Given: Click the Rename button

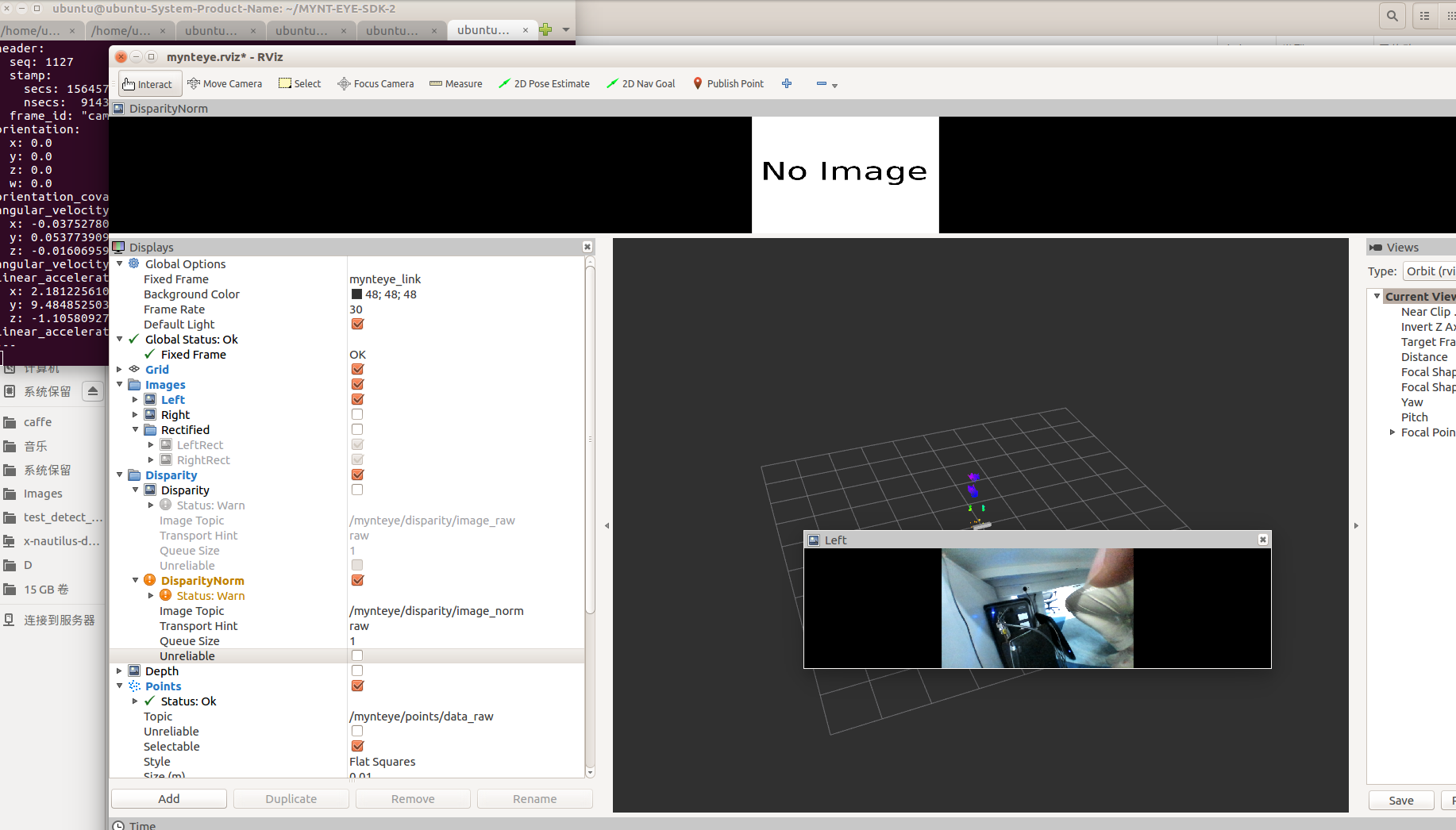Looking at the screenshot, I should pos(534,798).
